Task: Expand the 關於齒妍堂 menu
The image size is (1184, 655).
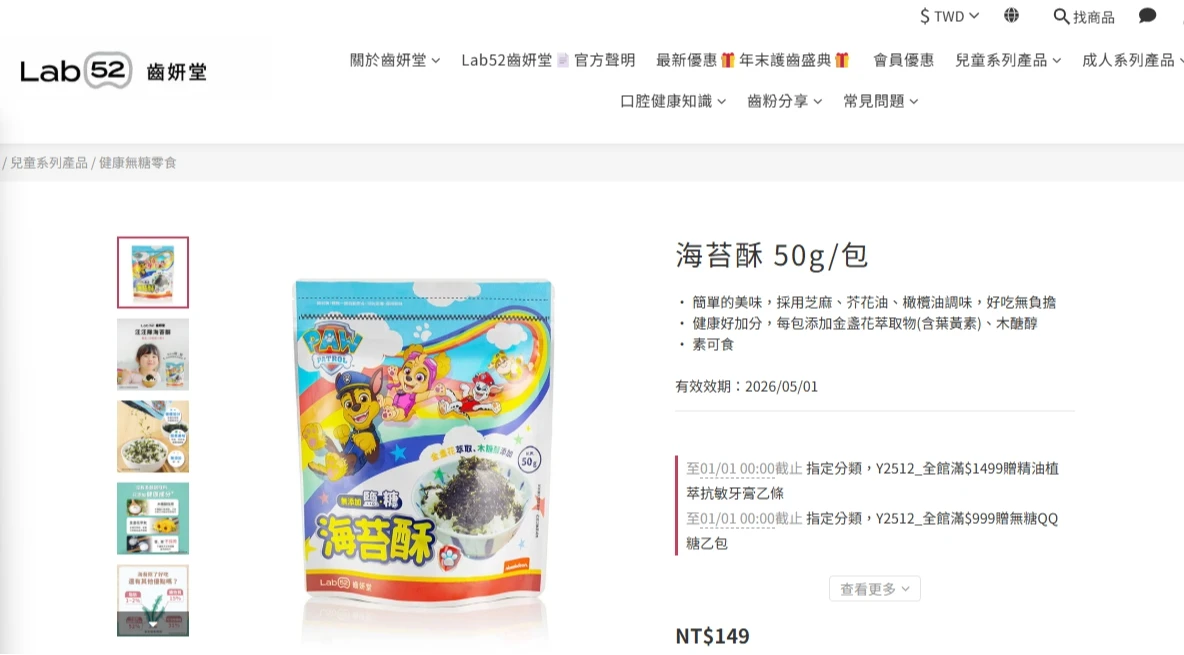Action: (395, 60)
